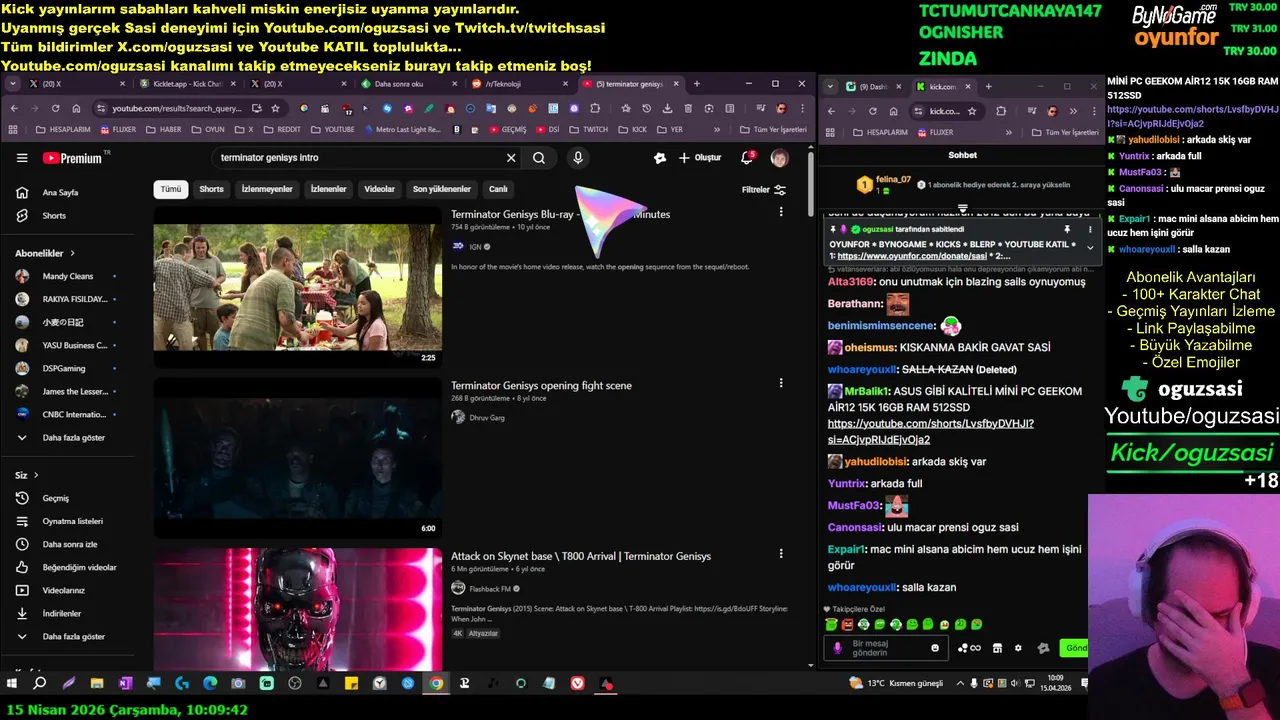1280x720 pixels.
Task: Open İndirilenler in sidebar
Action: (62, 613)
